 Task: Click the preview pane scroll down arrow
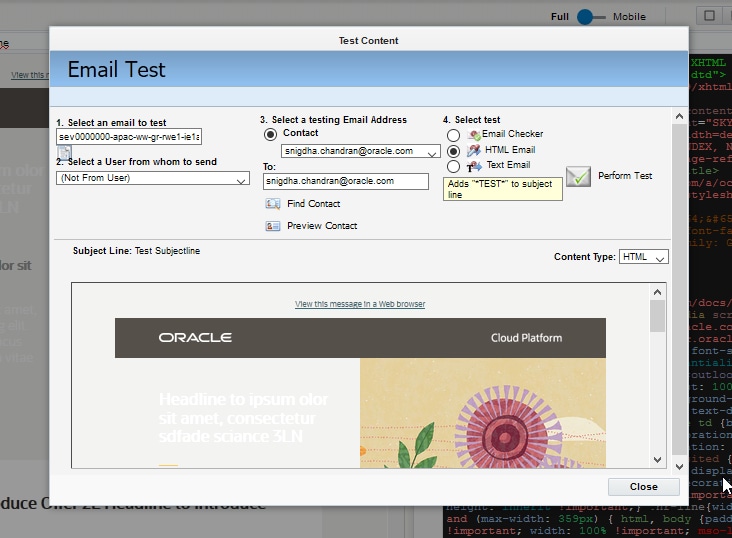tap(657, 460)
